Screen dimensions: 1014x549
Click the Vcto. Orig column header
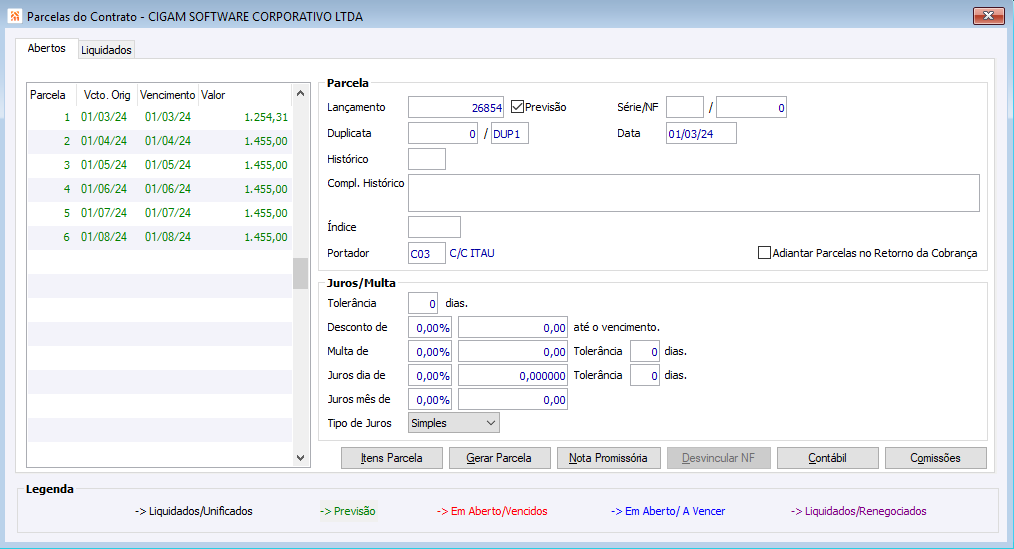(107, 95)
